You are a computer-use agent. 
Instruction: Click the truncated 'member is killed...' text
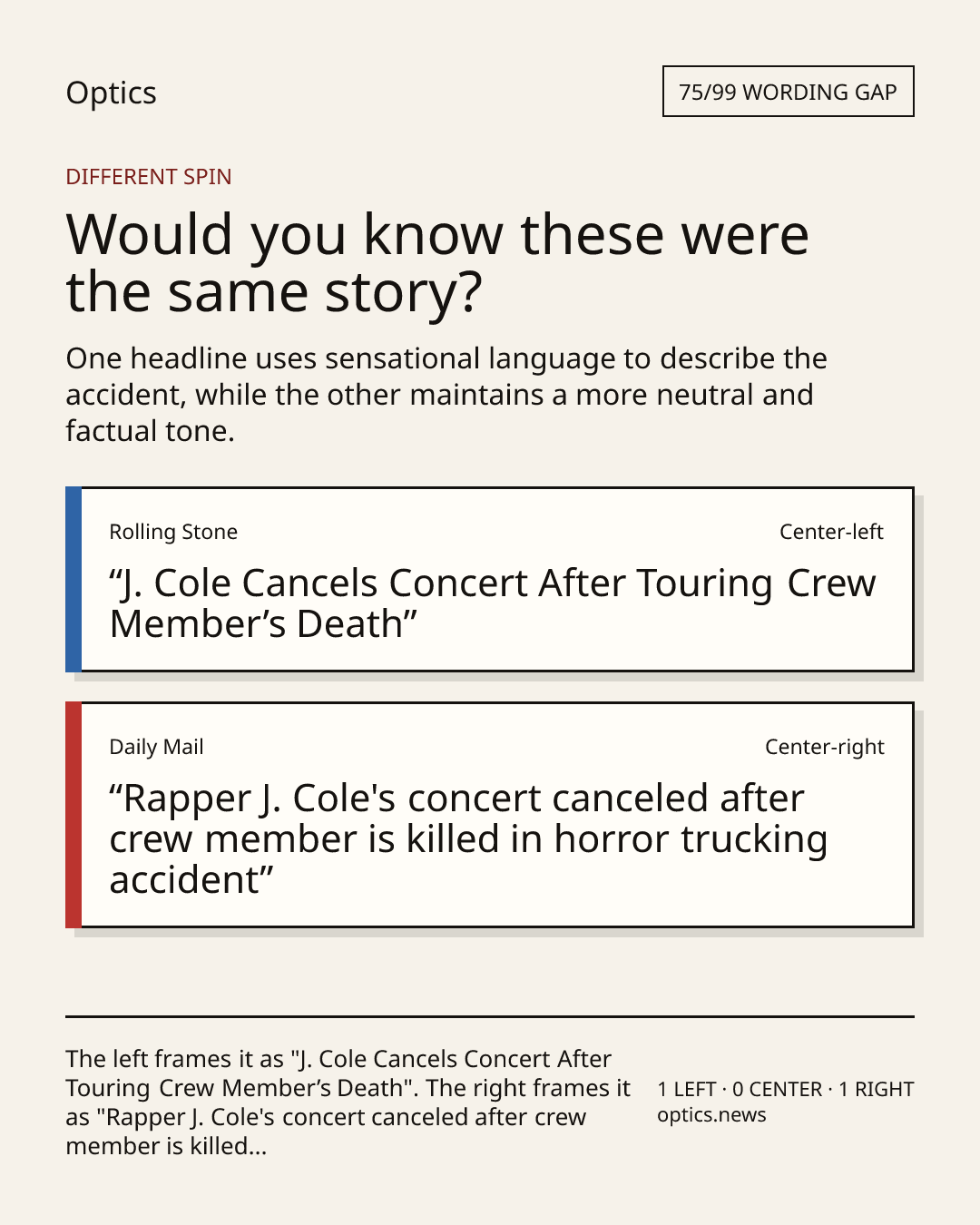pyautogui.click(x=166, y=1146)
